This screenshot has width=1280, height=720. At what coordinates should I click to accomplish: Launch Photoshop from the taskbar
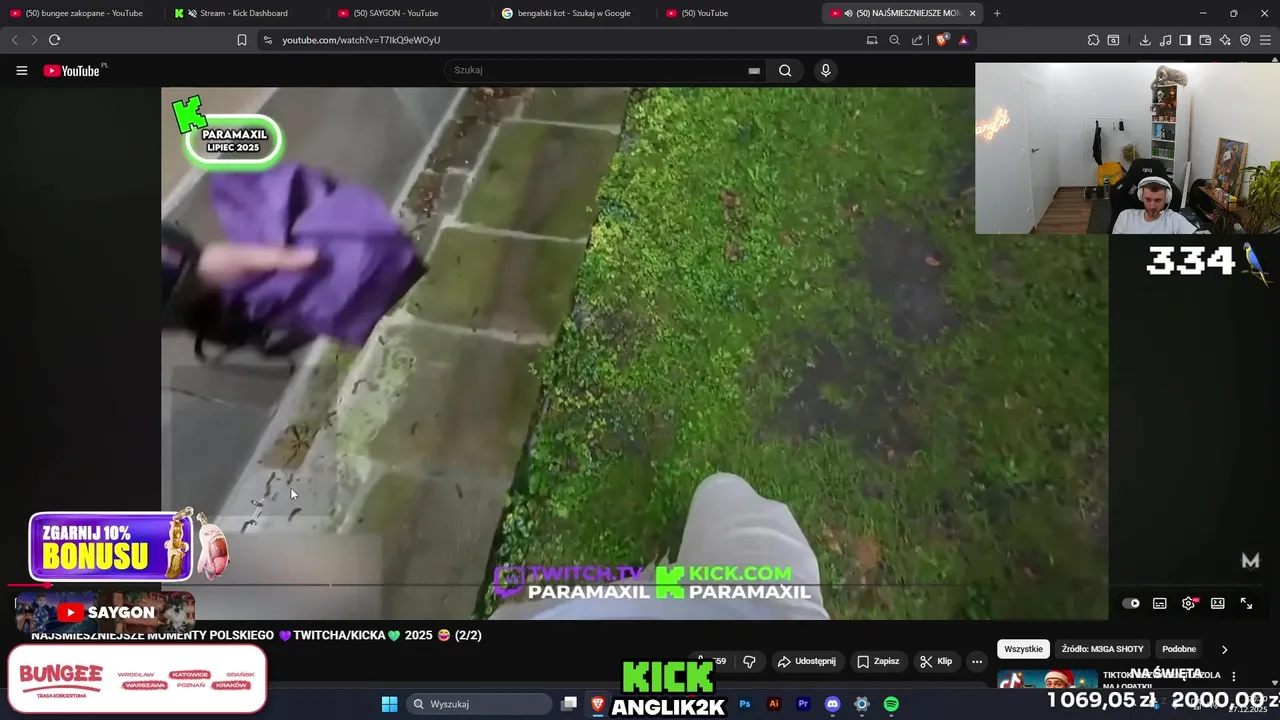coord(744,704)
